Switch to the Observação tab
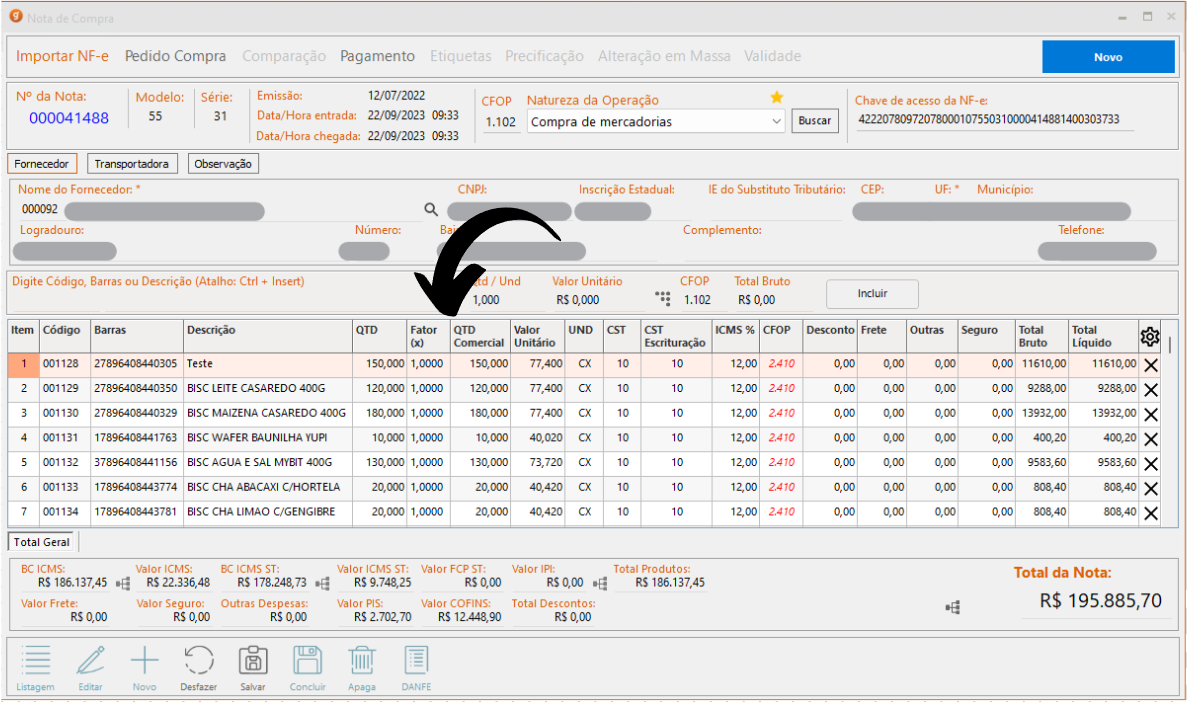The image size is (1187, 702). click(223, 164)
